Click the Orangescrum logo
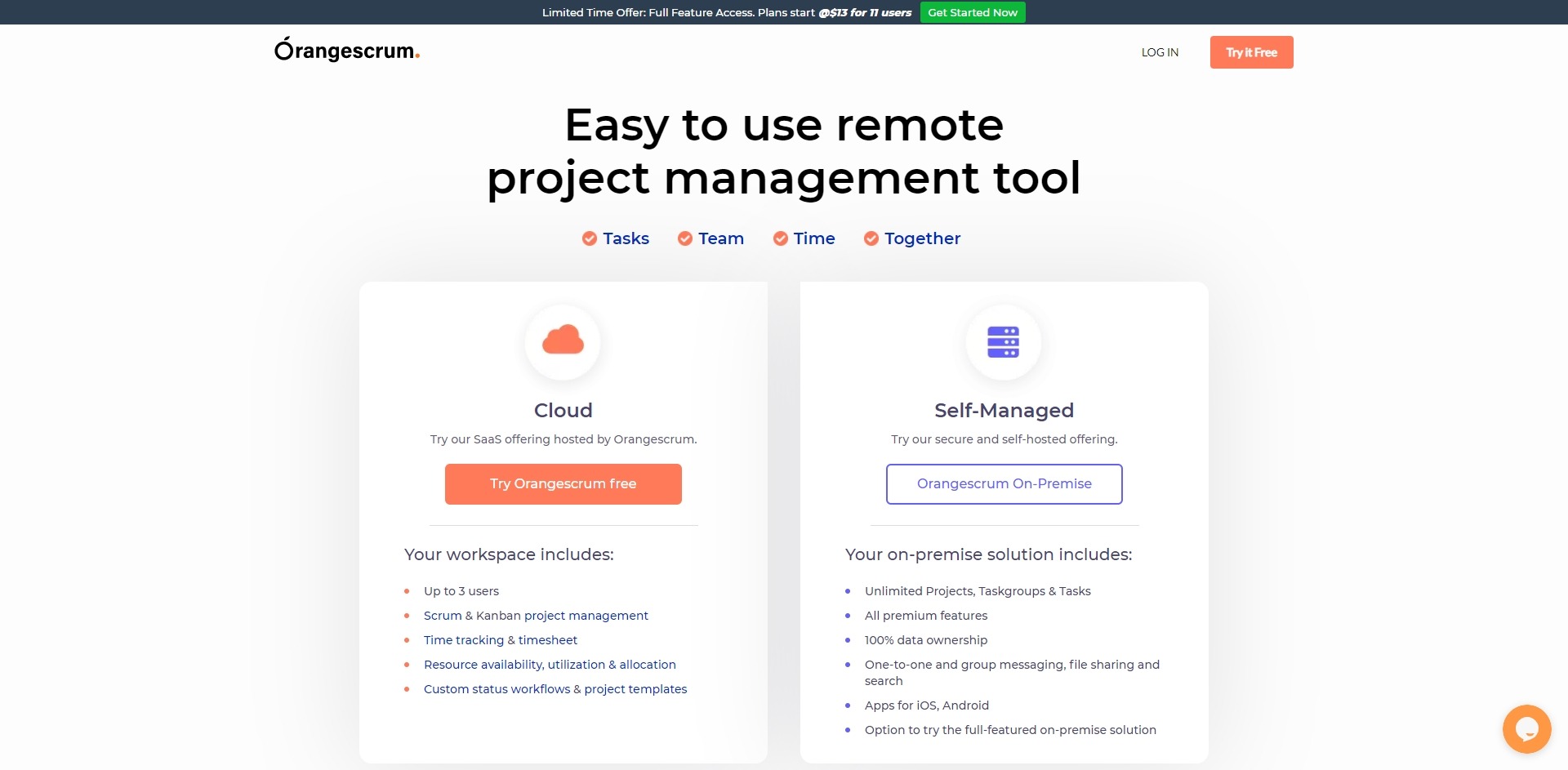The height and width of the screenshot is (770, 1568). (x=347, y=51)
